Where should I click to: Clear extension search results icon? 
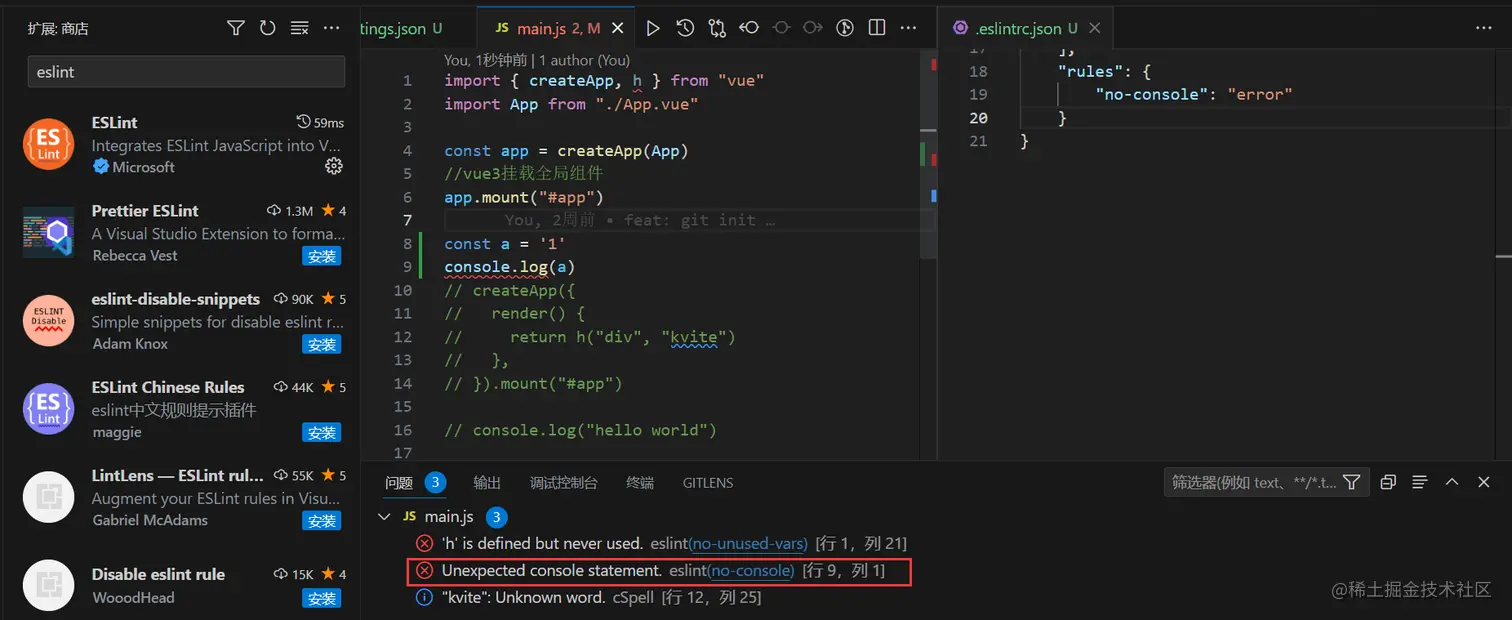click(x=300, y=28)
